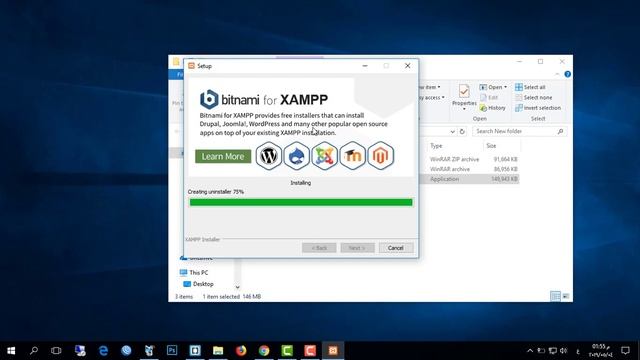
Task: Click the disabled Back button
Action: [x=319, y=248]
